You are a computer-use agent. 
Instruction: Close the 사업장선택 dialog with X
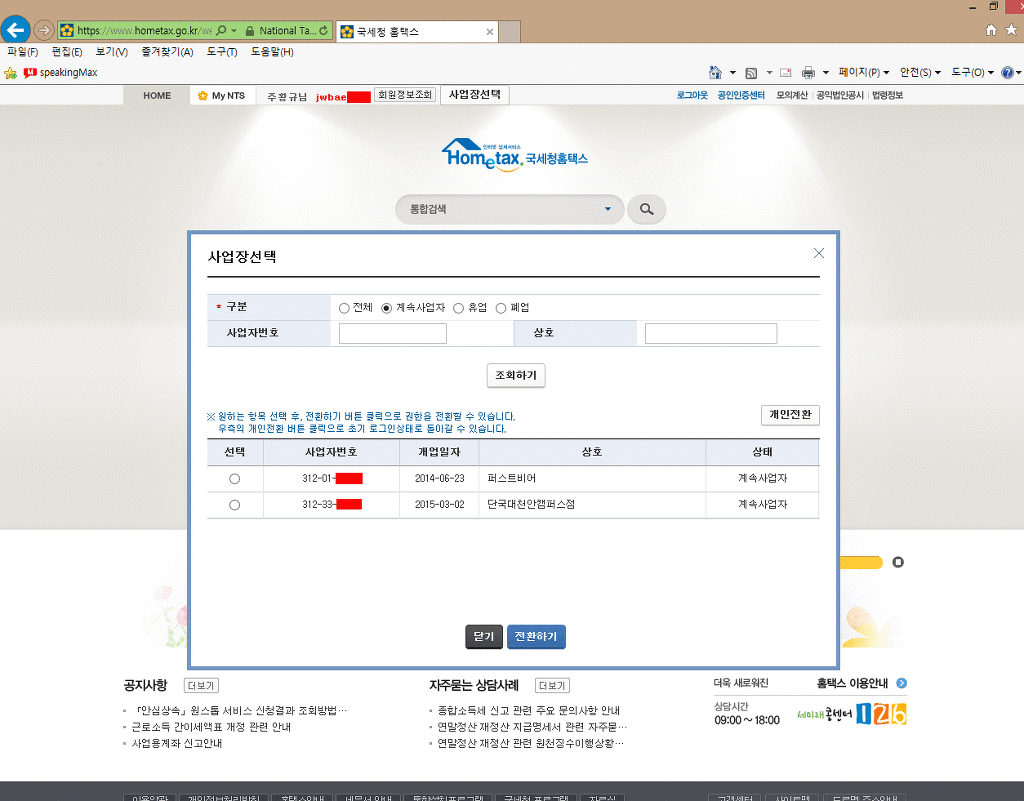click(818, 253)
